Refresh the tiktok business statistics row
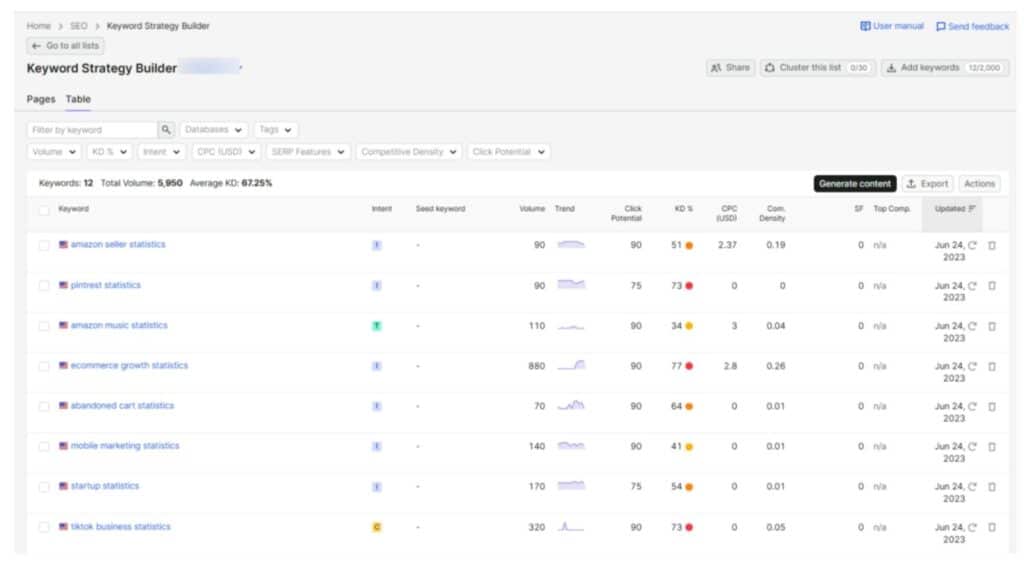1024x563 pixels. 972,527
